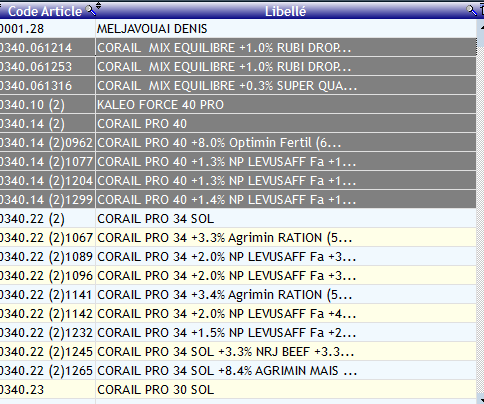484x404 pixels.
Task: Select row with code 0340.22 (2)1142
Action: [238, 314]
